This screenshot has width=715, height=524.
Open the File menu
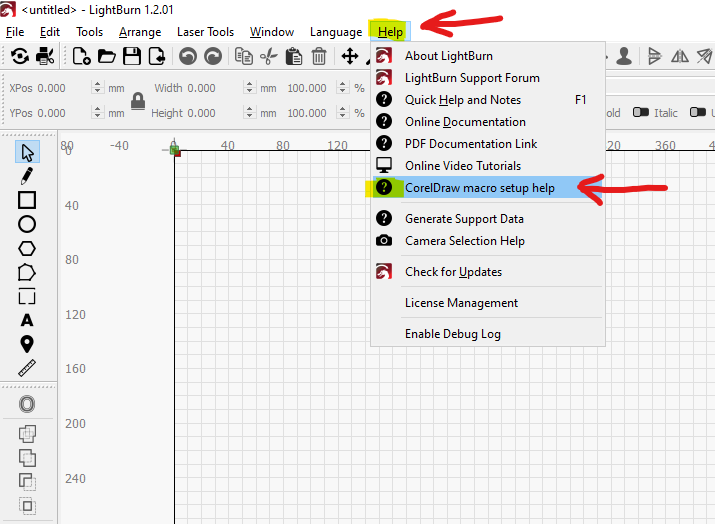[15, 32]
